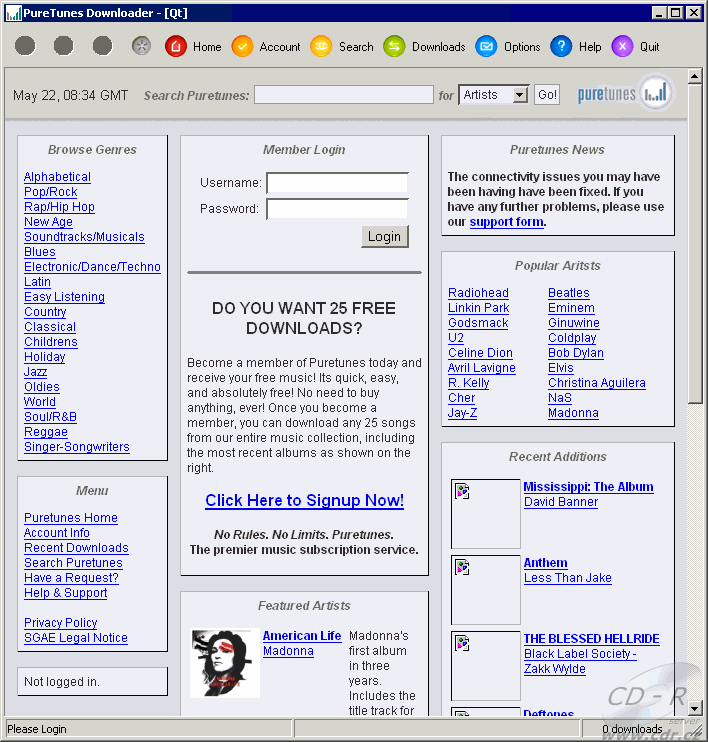Open SGAE Legal Notice link
This screenshot has height=742, width=708.
tap(76, 638)
